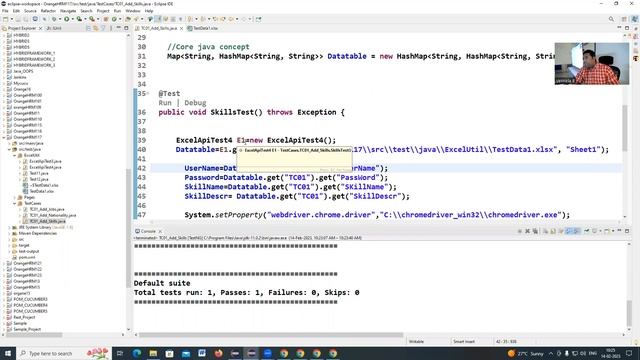640x360 pixels.
Task: Expand JRE System Library node
Action: coord(10,227)
